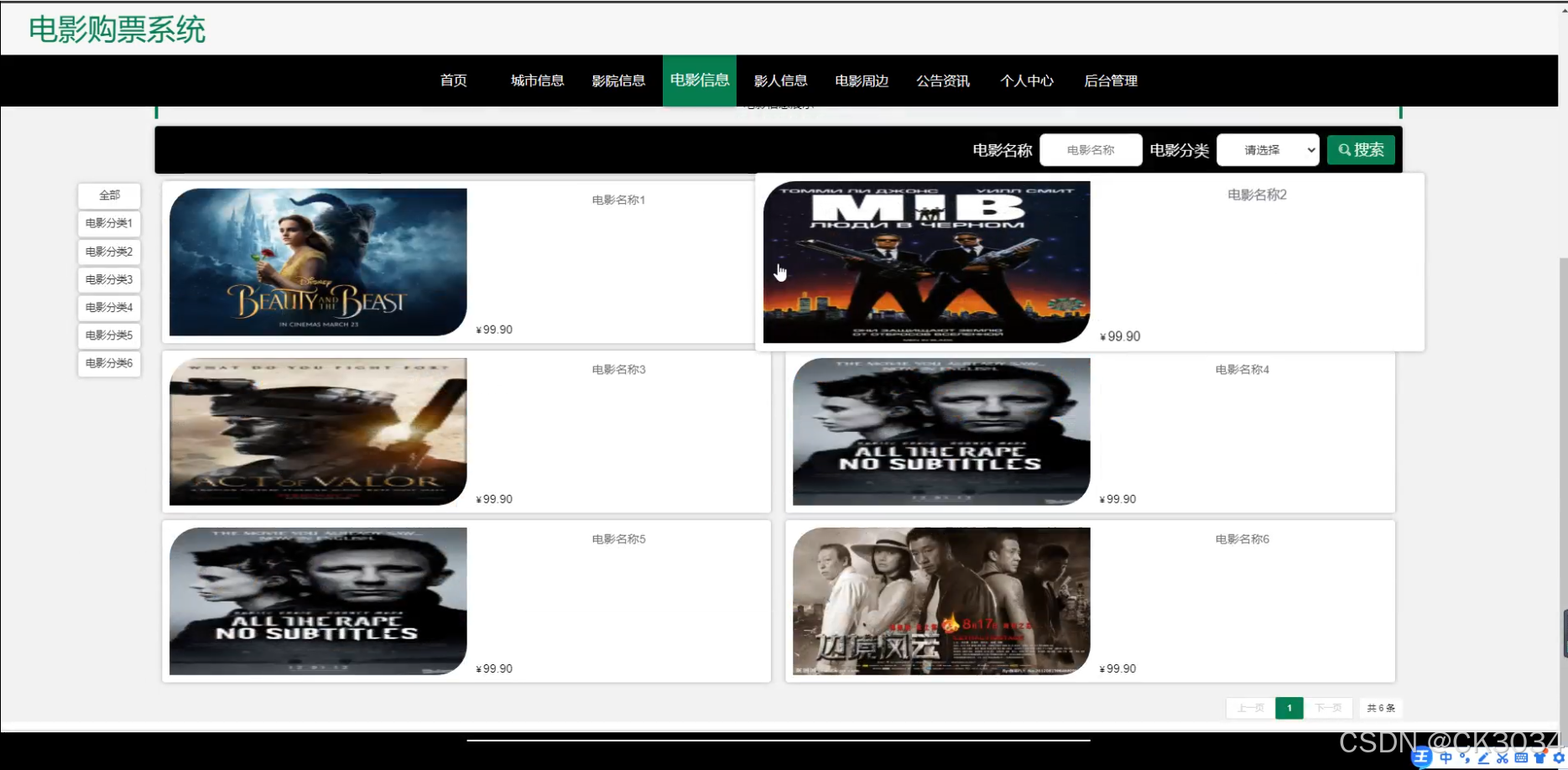Click the 电影名称1 title text
The width and height of the screenshot is (1568, 770).
[x=618, y=200]
